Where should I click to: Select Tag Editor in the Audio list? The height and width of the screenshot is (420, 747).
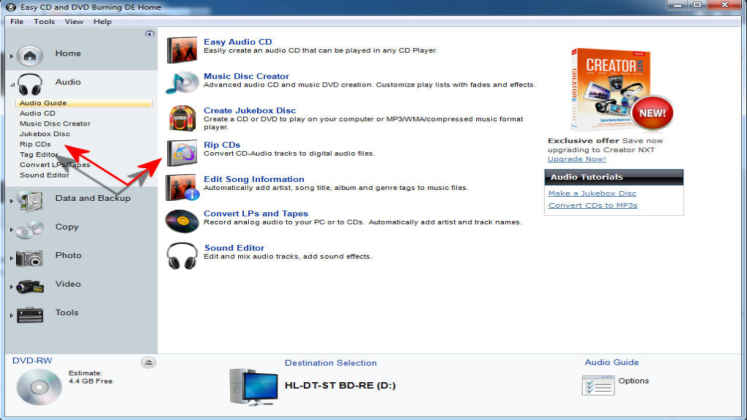(37, 154)
